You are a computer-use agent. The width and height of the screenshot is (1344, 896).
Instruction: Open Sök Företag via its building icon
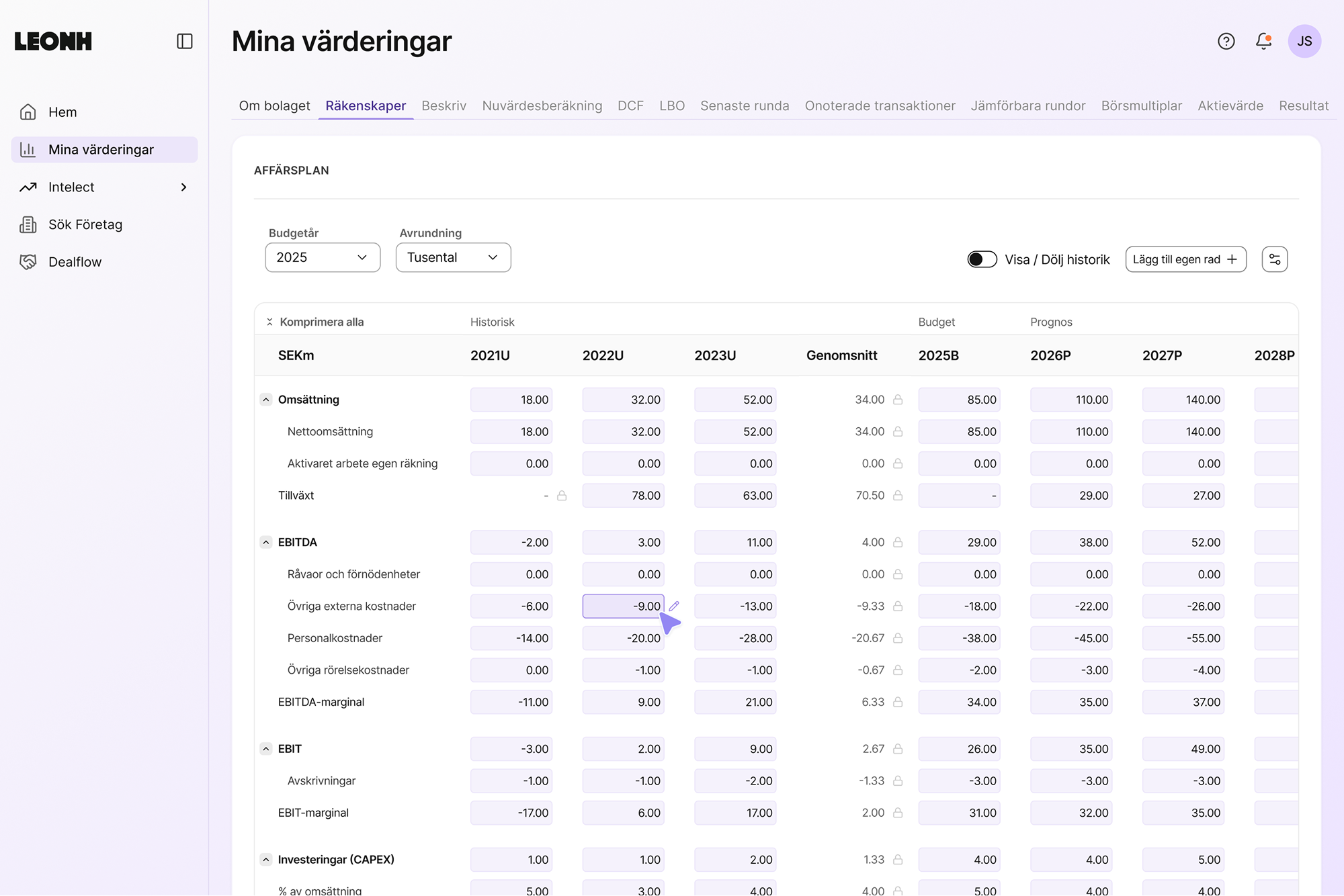click(28, 224)
